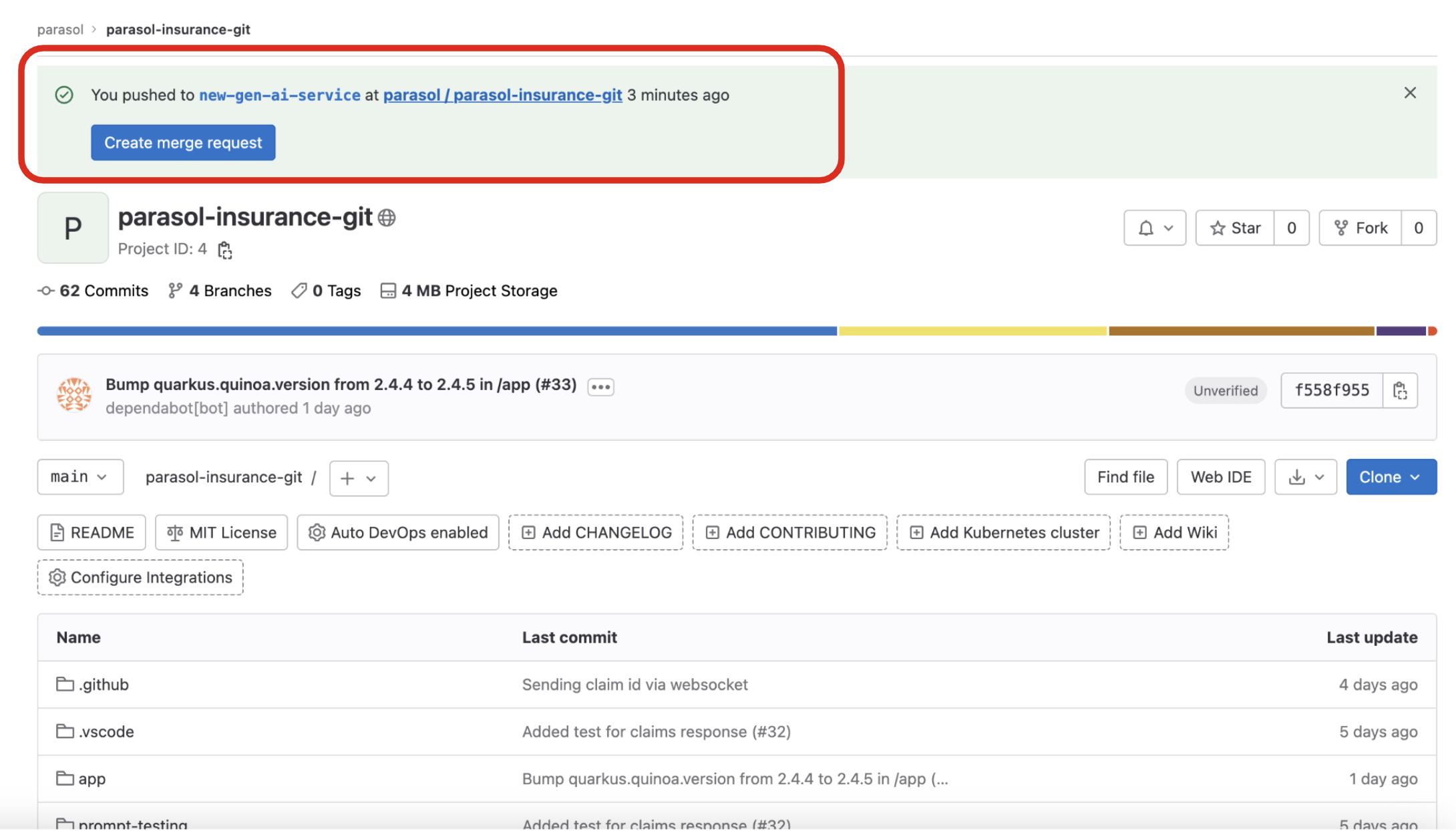Click the dependabot avatar image
Viewport: 1456px width, 831px height.
pyautogui.click(x=74, y=395)
